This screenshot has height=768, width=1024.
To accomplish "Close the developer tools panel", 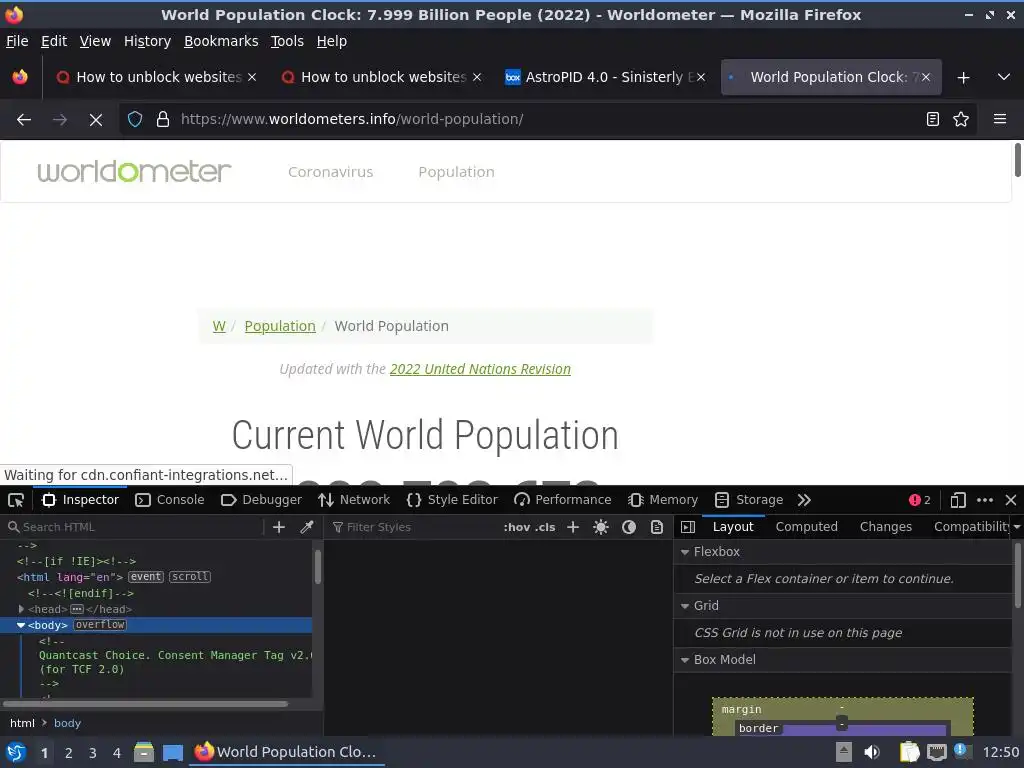I will [x=1011, y=500].
